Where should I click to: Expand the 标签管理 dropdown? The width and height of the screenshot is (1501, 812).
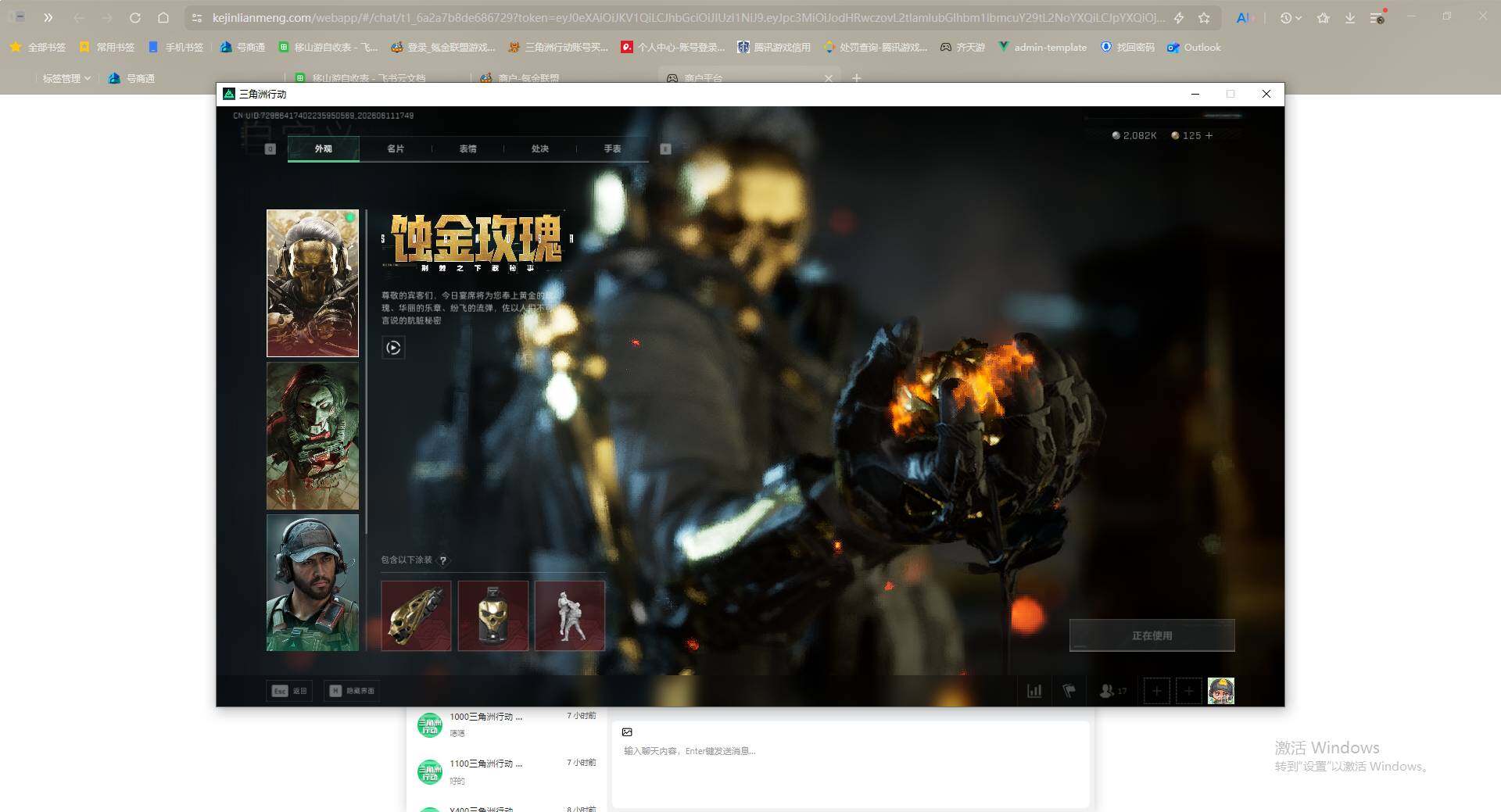pos(66,78)
